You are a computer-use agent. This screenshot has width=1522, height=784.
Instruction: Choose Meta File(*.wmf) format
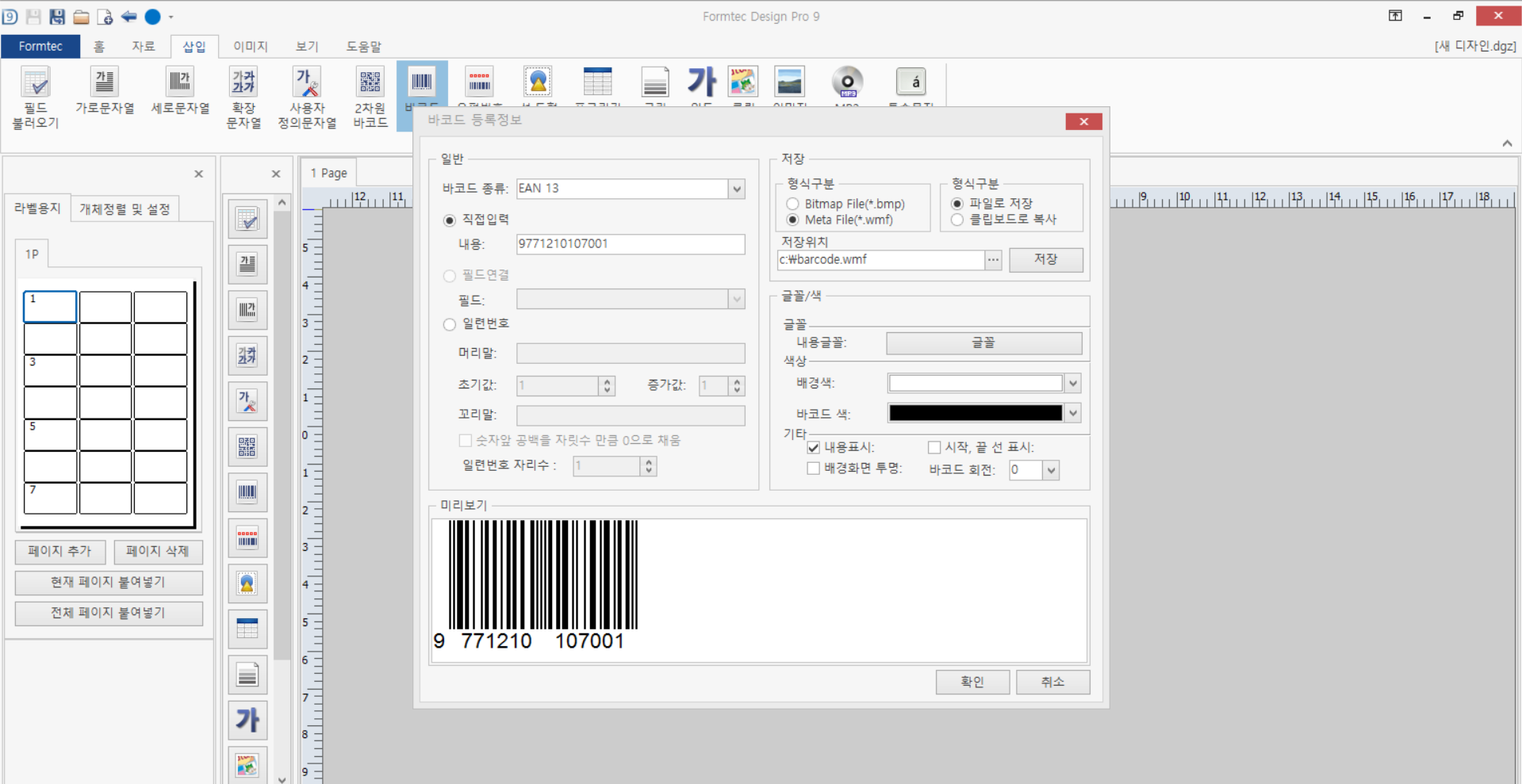(792, 220)
